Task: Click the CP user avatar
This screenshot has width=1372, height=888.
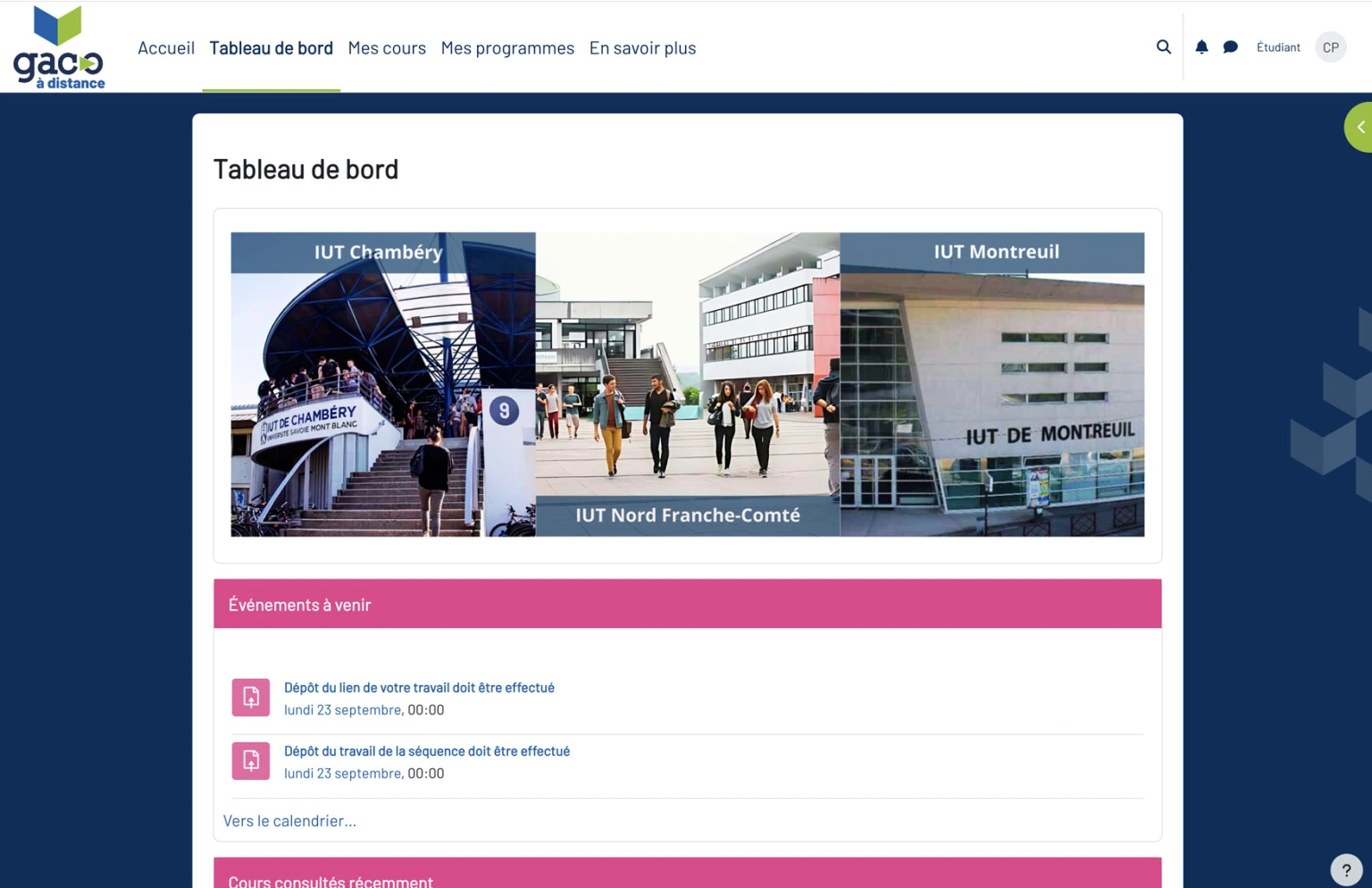Action: coord(1330,46)
